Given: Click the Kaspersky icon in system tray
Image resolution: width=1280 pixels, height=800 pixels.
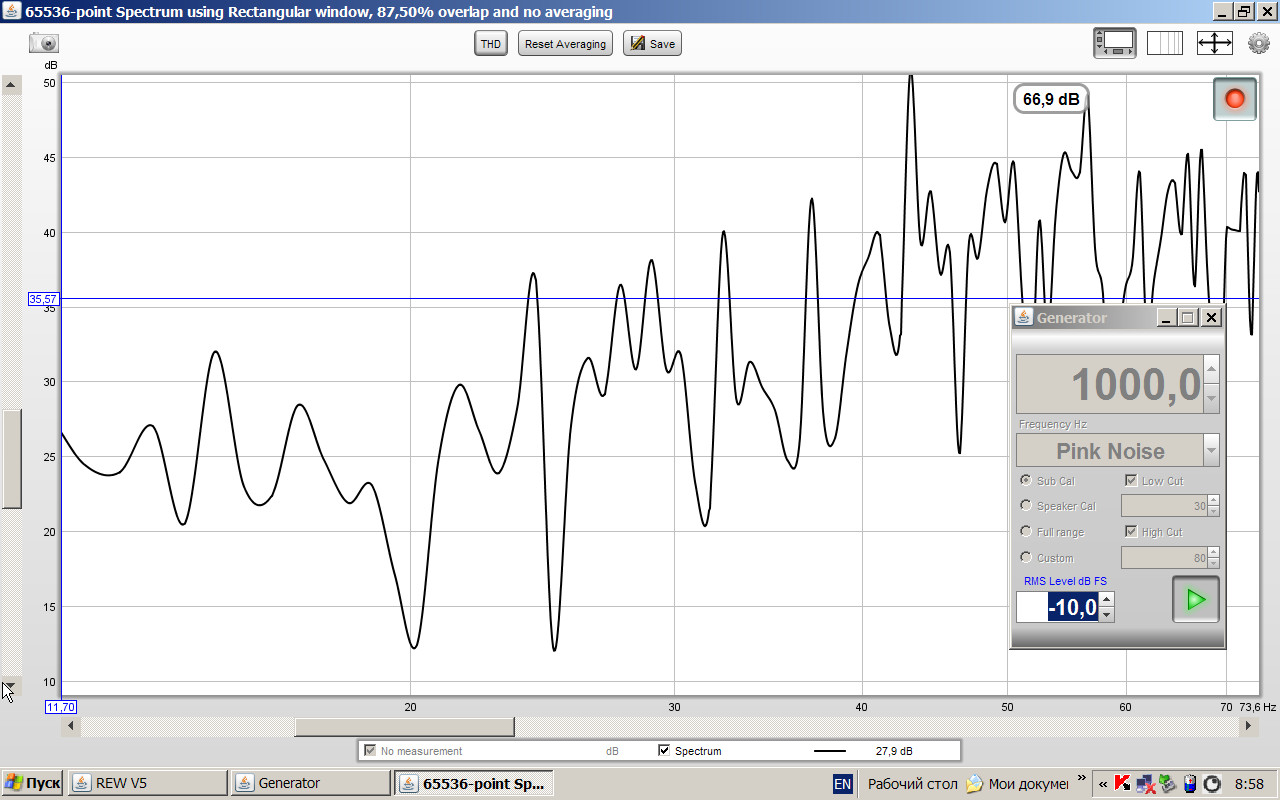Looking at the screenshot, I should point(1124,783).
